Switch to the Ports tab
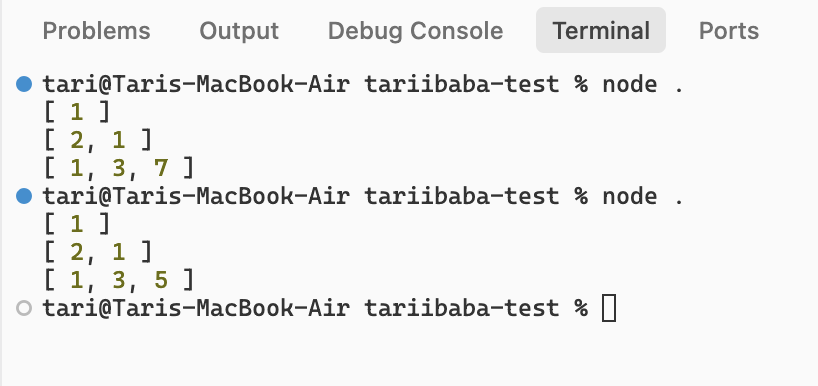This screenshot has height=386, width=818. pyautogui.click(x=729, y=31)
